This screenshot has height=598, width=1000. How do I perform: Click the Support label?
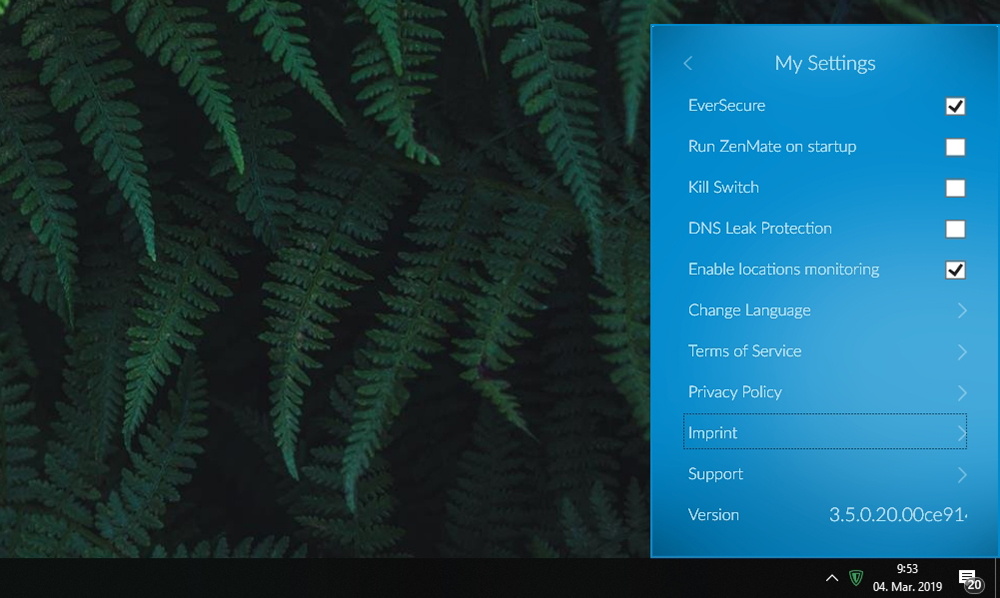[x=716, y=474]
